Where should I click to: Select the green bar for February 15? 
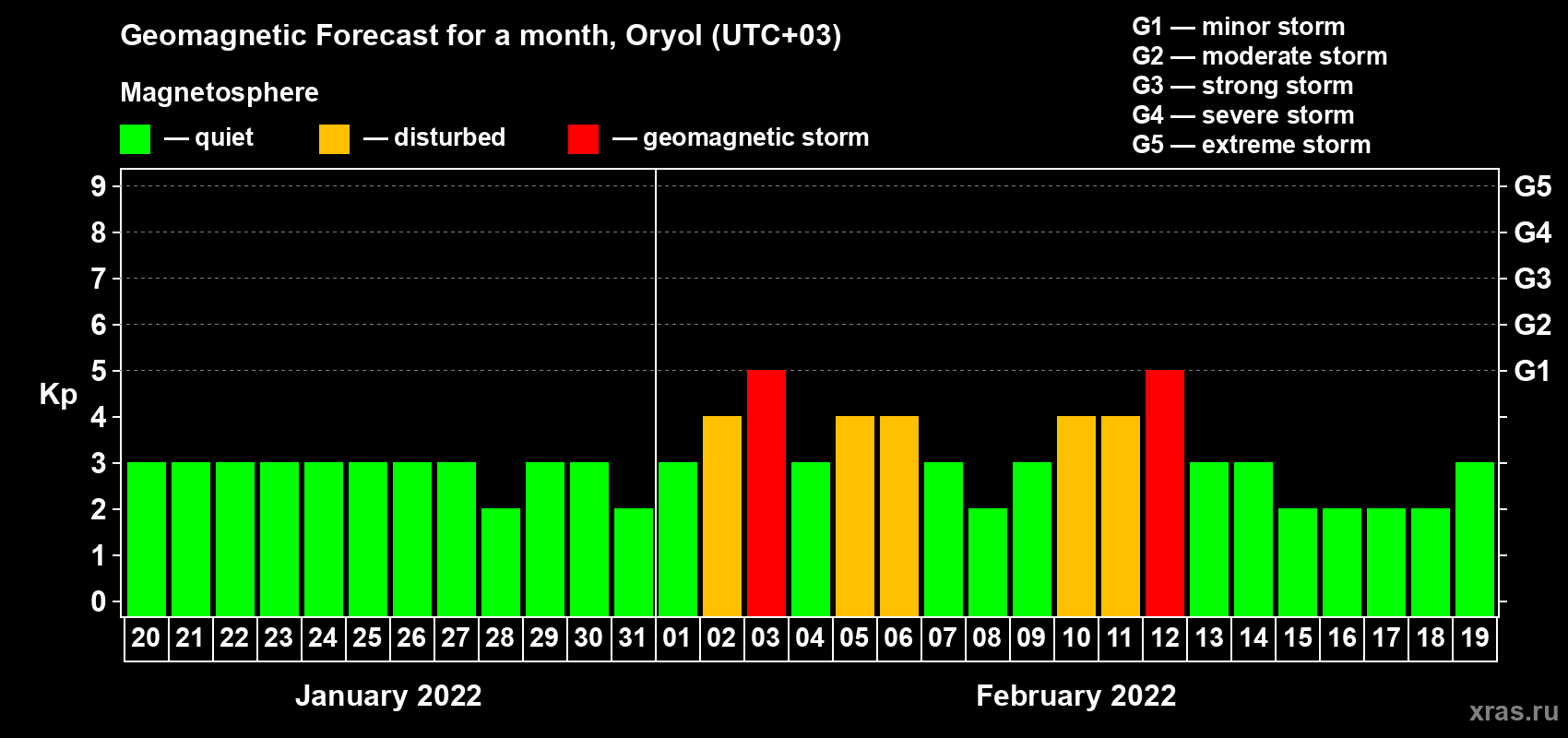pyautogui.click(x=1298, y=562)
